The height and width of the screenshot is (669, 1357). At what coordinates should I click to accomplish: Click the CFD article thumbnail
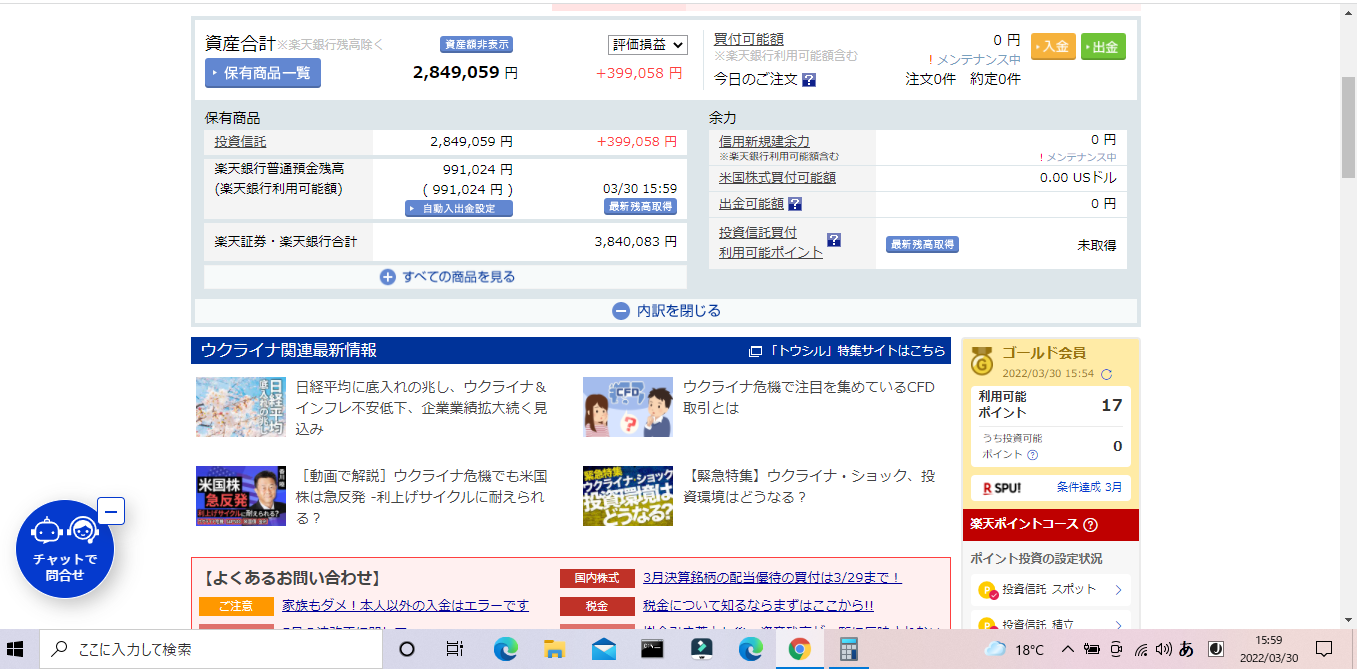(x=628, y=407)
